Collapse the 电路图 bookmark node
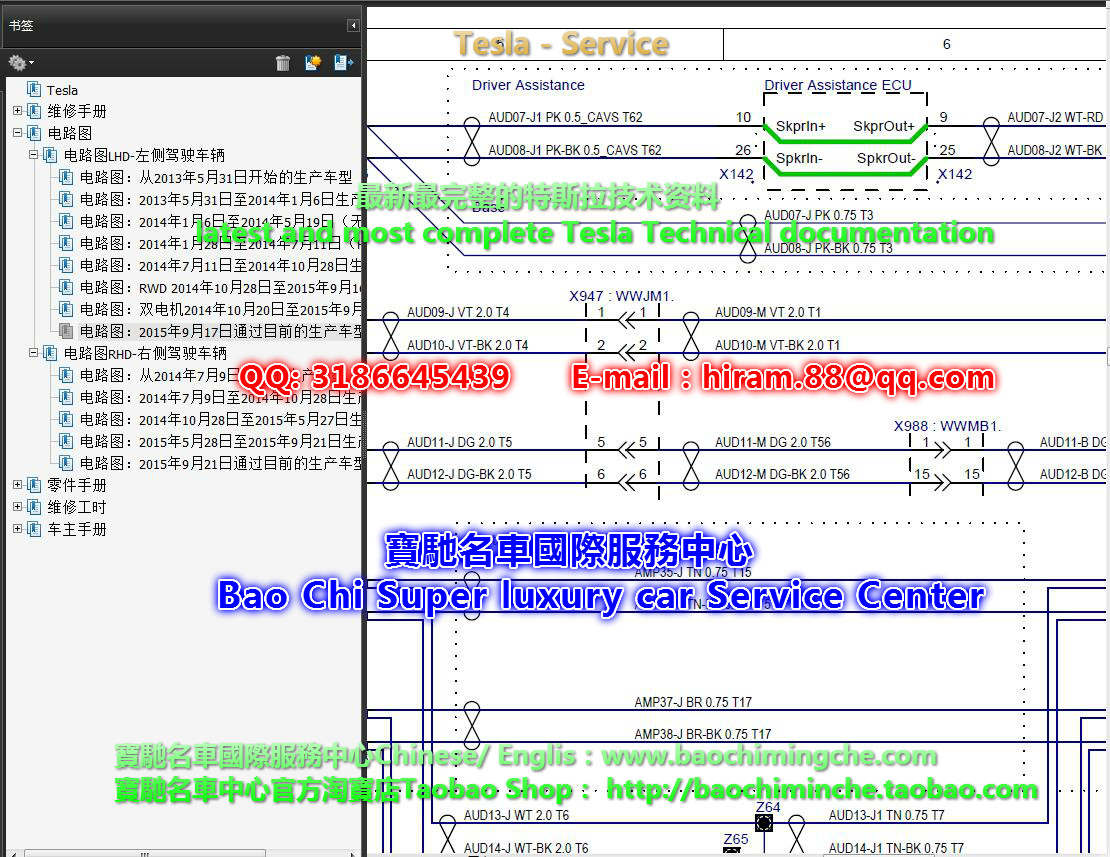Screen dimensions: 1110x857 [x=18, y=132]
